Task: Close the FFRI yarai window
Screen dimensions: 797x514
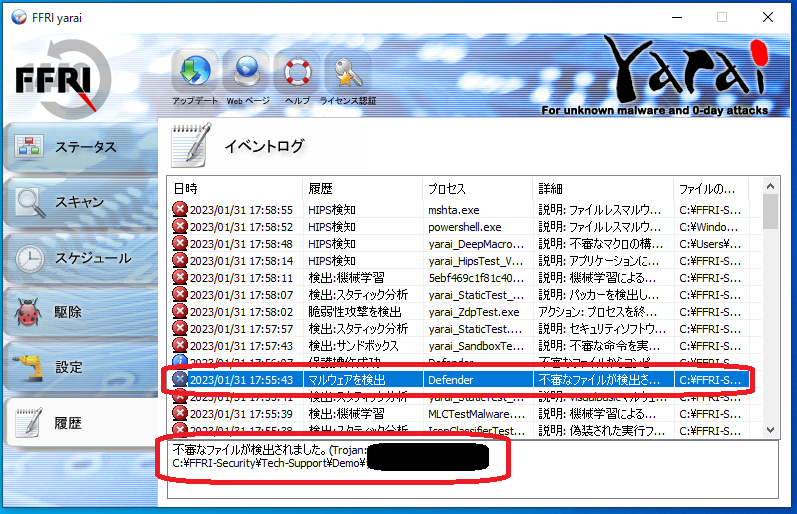Action: coord(768,17)
